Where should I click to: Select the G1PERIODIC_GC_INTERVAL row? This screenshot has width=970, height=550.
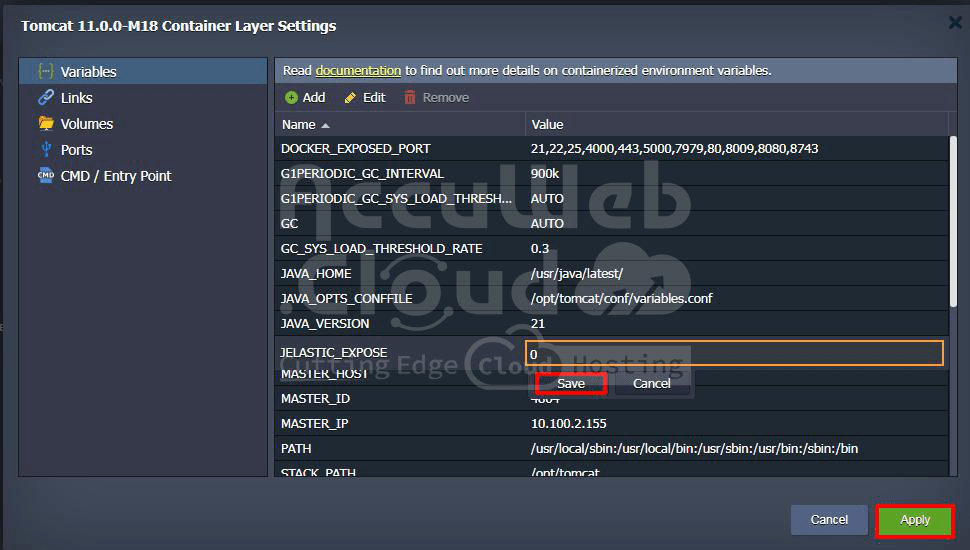612,173
